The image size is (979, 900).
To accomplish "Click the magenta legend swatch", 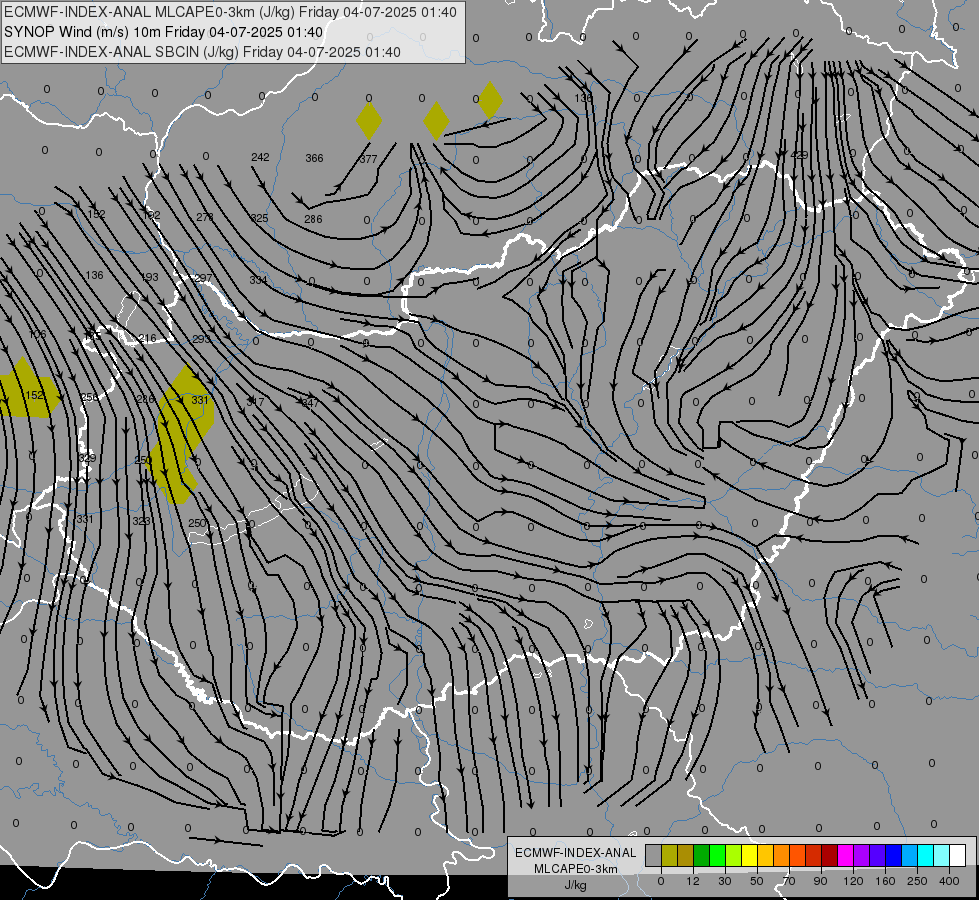I will click(x=845, y=855).
